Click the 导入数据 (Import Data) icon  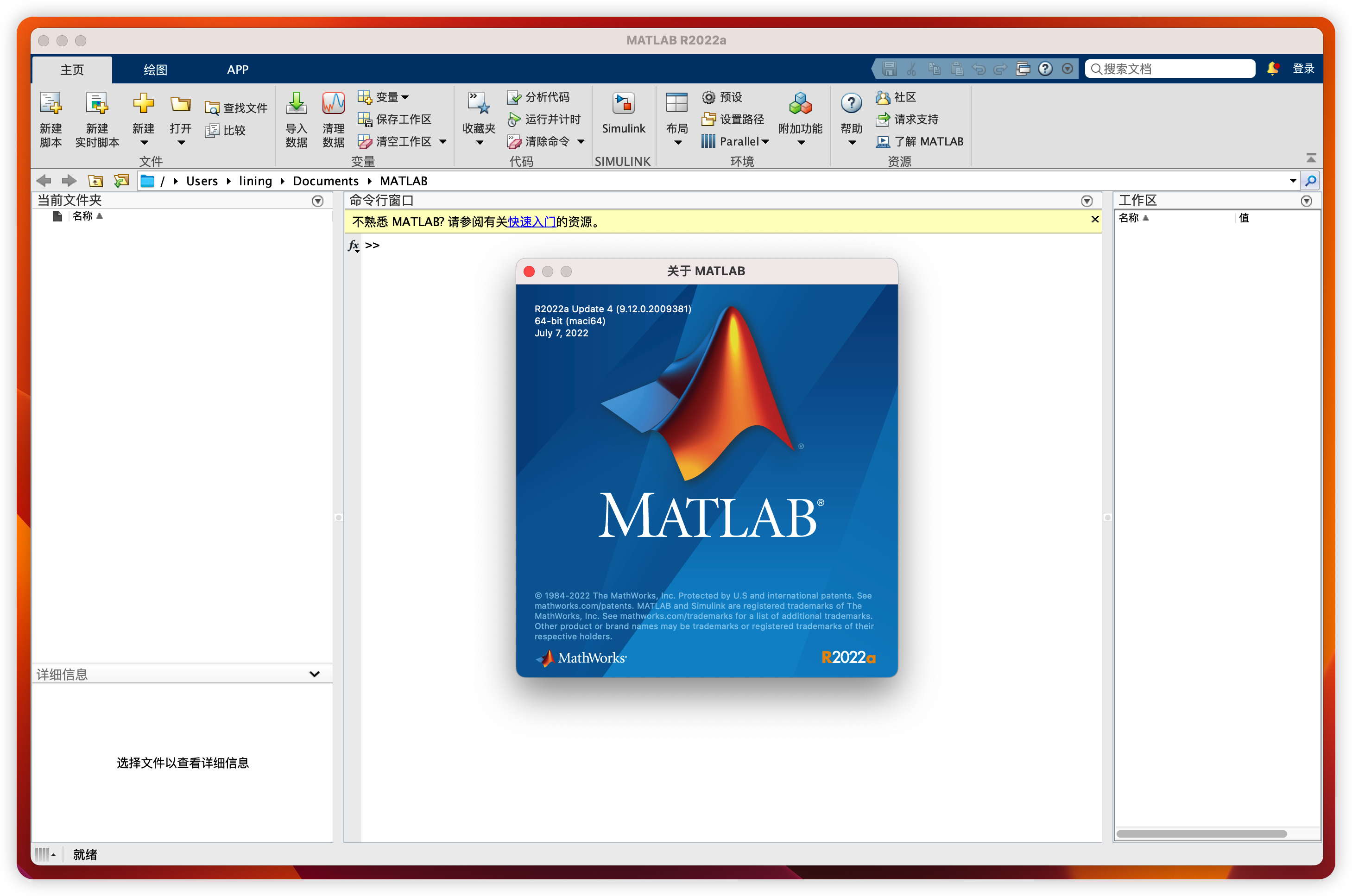click(296, 104)
